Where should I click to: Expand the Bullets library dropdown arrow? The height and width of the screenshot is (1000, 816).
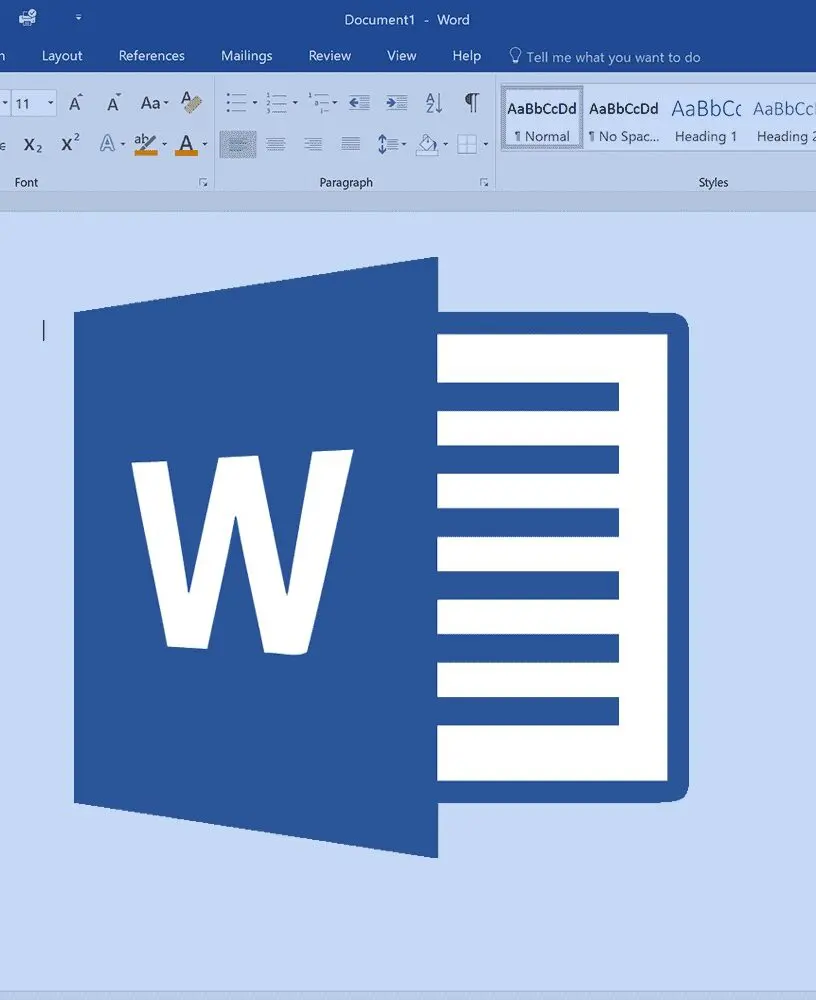coord(255,103)
